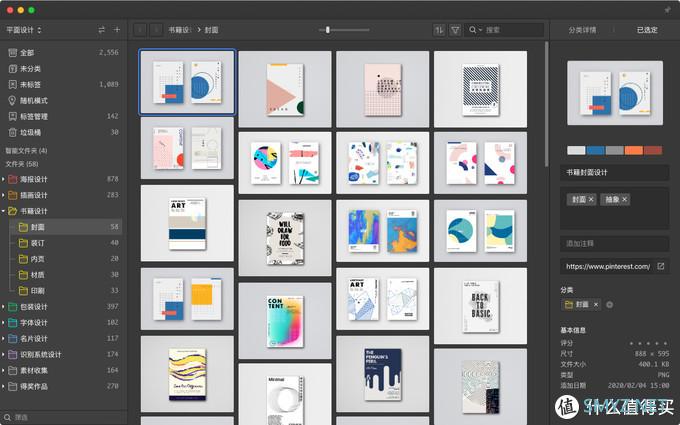Open the filter funnel icon
This screenshot has height=425, width=680.
click(x=455, y=30)
